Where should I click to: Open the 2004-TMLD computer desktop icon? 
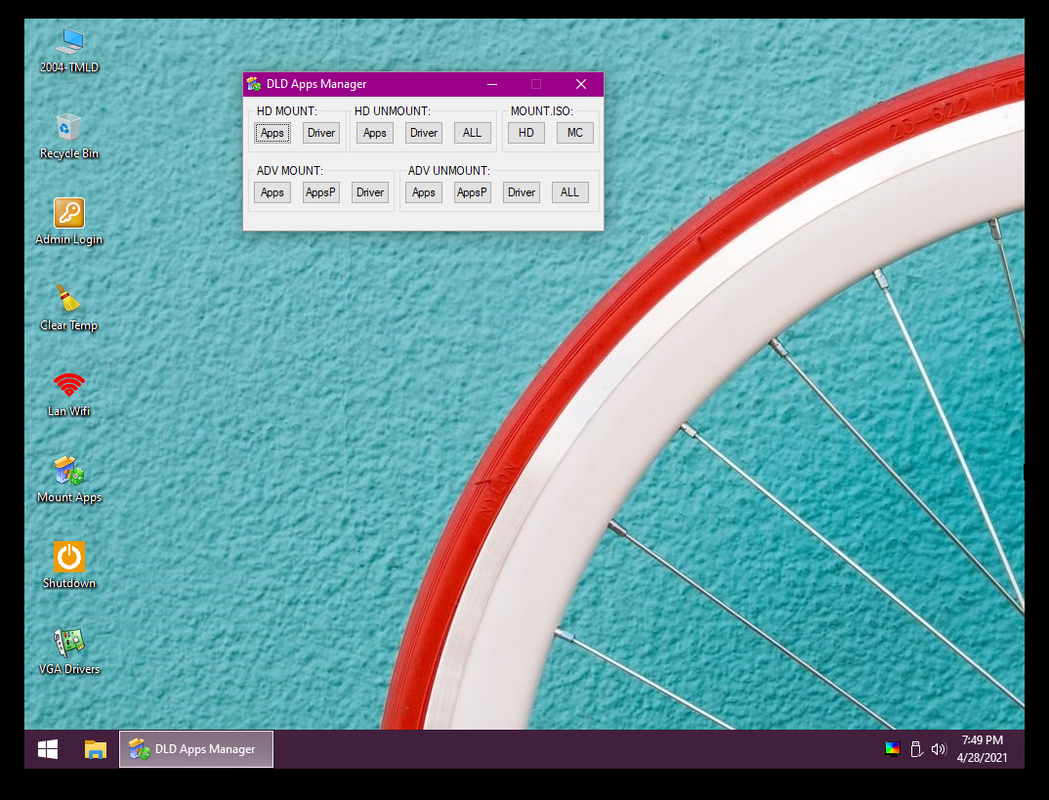pyautogui.click(x=69, y=49)
